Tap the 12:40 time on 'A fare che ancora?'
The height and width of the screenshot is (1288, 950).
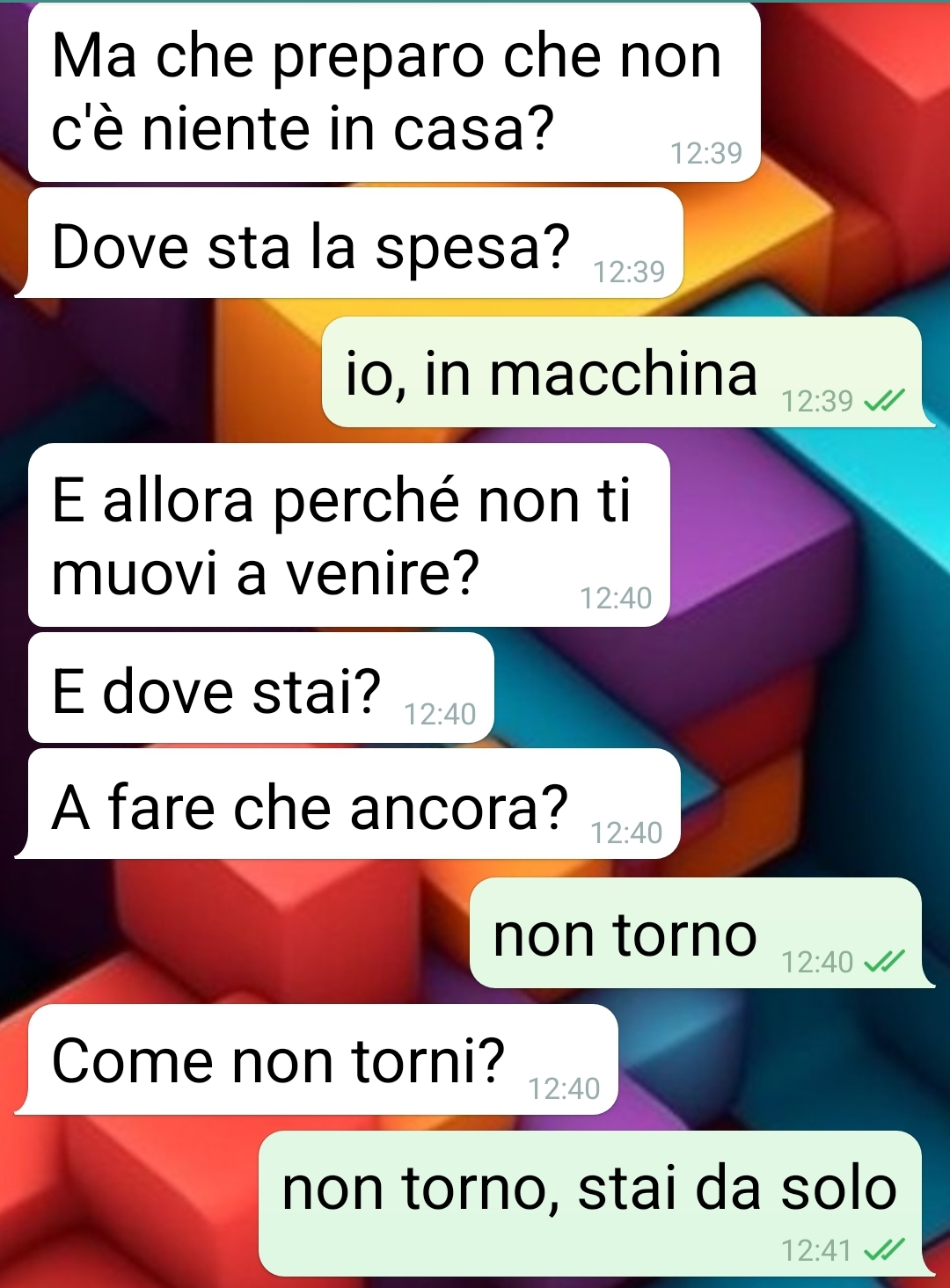(626, 833)
